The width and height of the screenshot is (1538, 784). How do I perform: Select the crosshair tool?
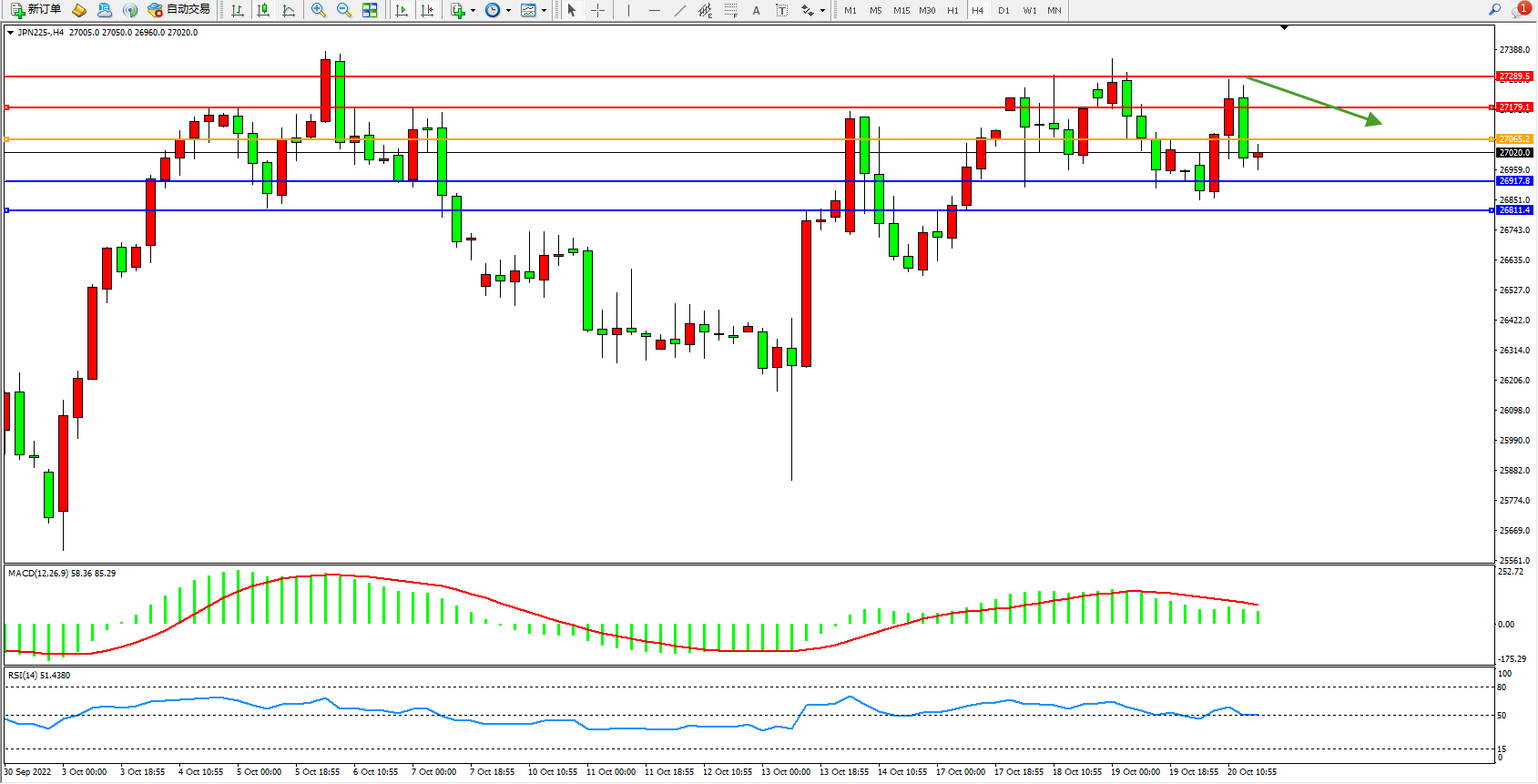[597, 10]
